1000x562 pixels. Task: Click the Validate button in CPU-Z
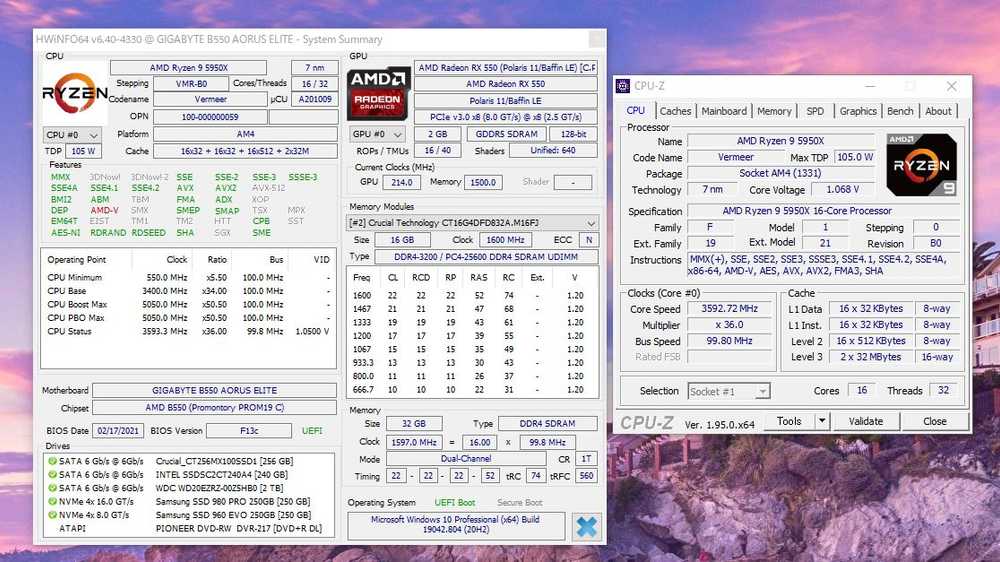coord(865,421)
